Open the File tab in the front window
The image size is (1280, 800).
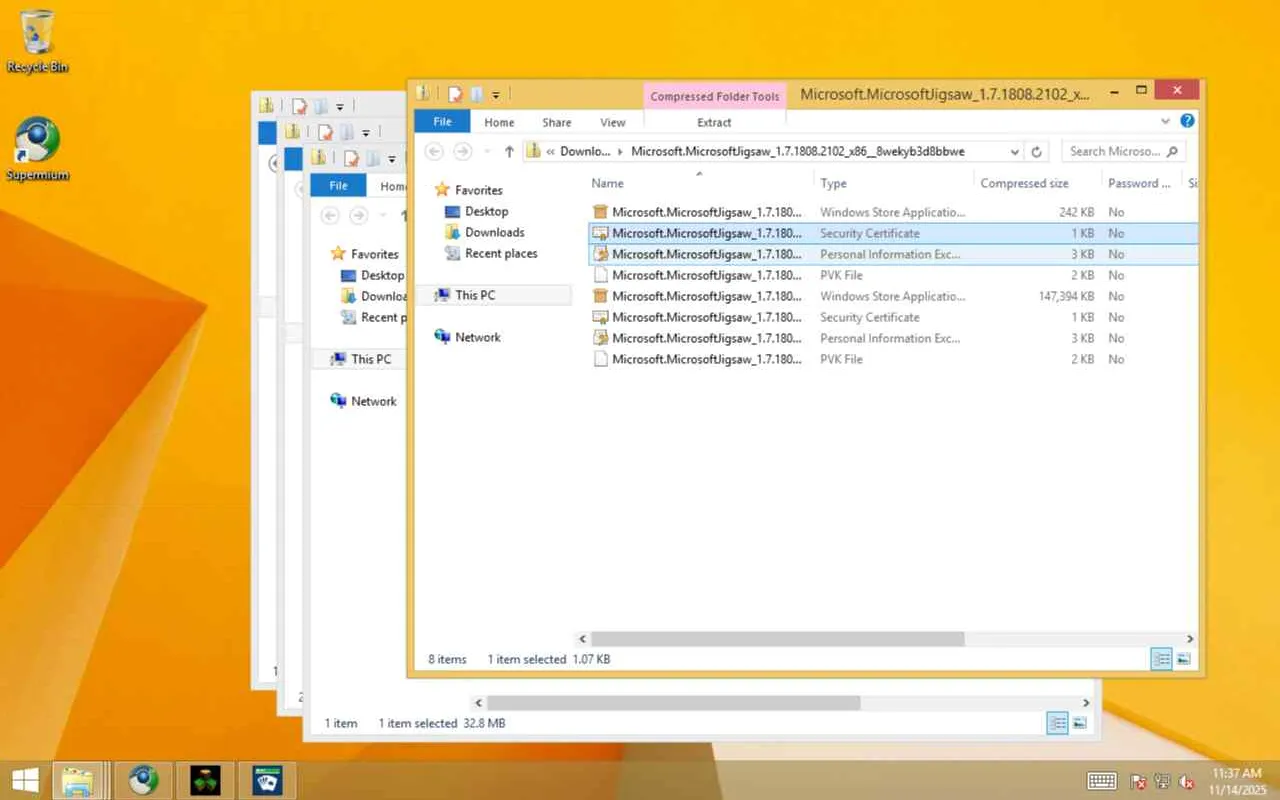click(442, 122)
